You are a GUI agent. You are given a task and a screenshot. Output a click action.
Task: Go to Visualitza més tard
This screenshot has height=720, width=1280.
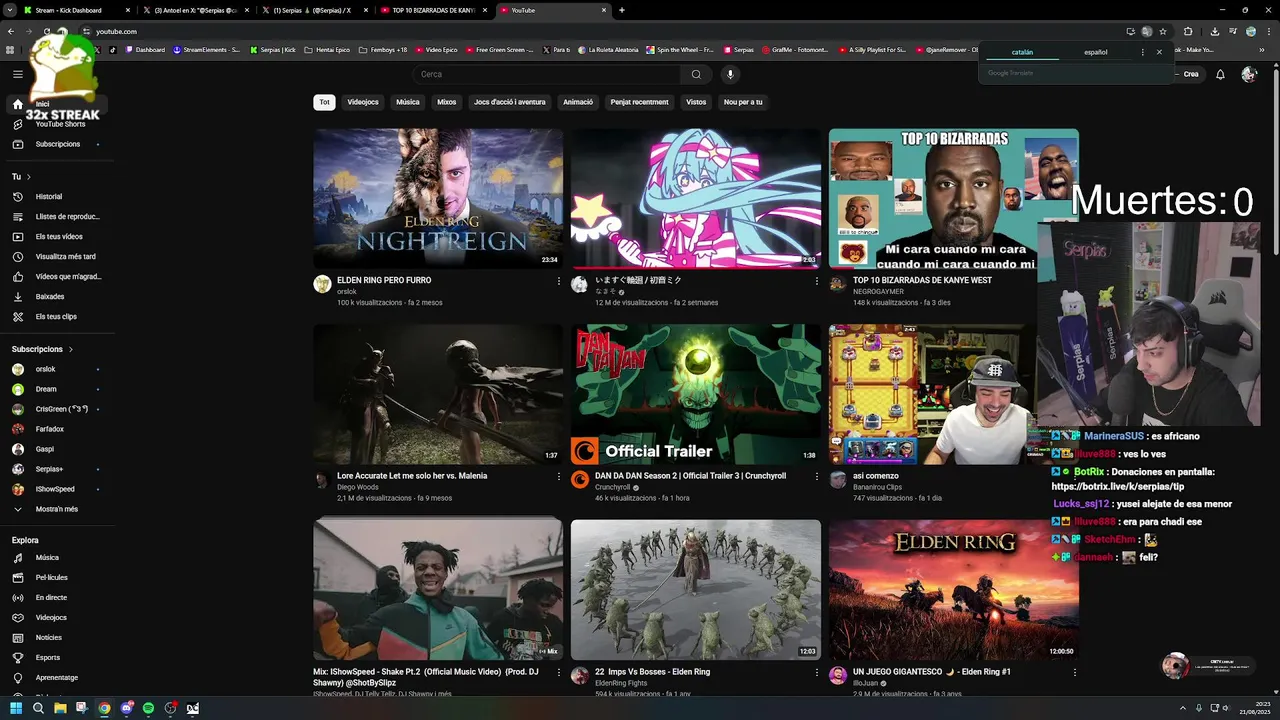tap(57, 257)
